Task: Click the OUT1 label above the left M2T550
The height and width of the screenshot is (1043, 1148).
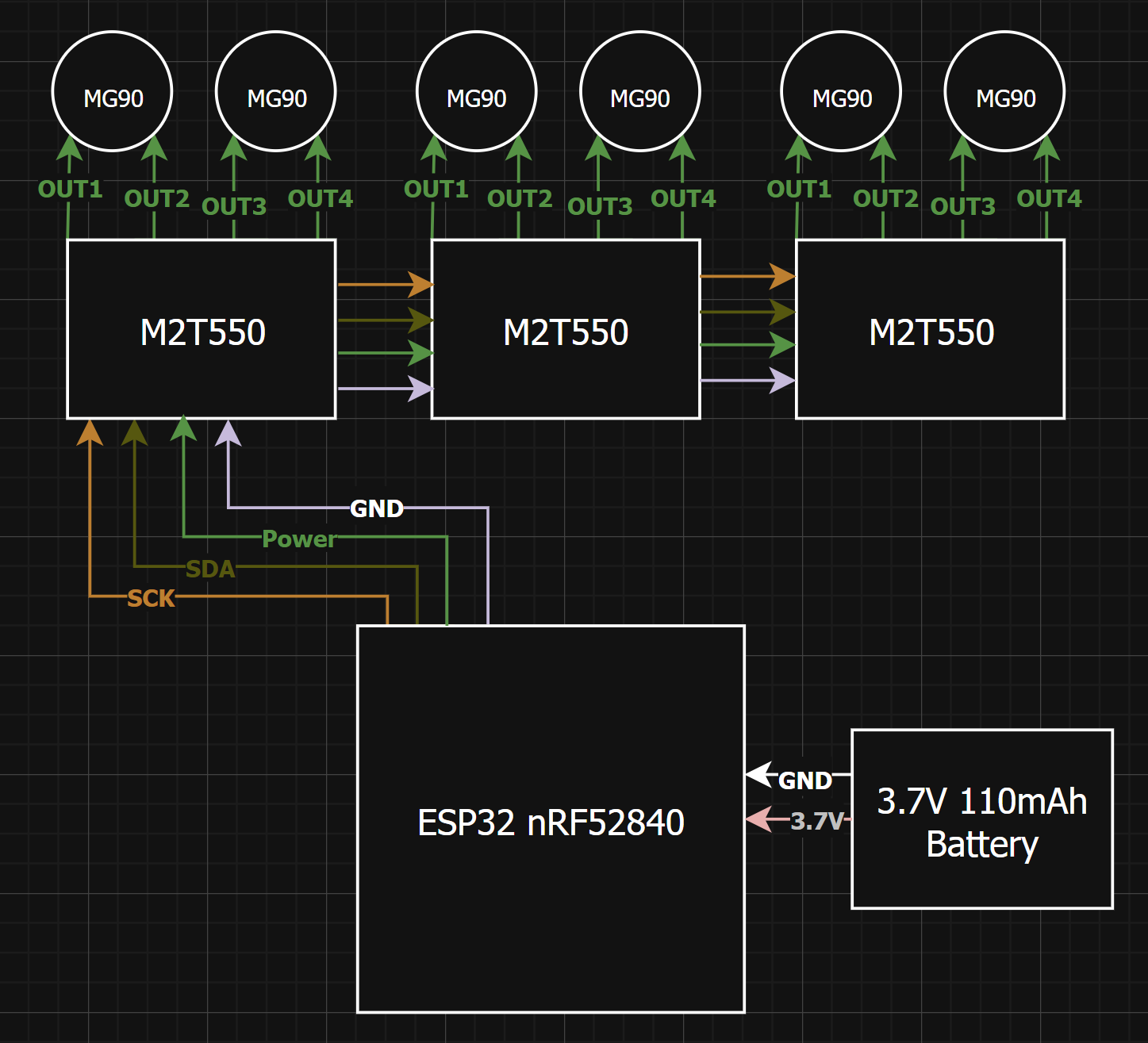Action: (71, 190)
